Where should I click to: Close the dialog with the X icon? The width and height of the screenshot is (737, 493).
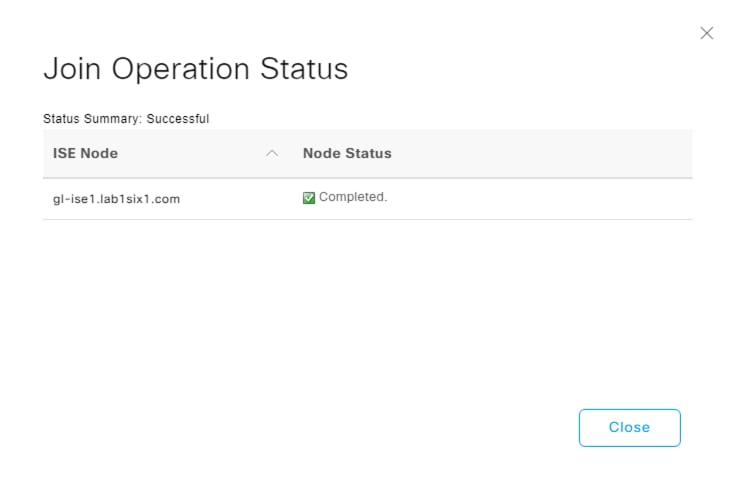tap(706, 33)
